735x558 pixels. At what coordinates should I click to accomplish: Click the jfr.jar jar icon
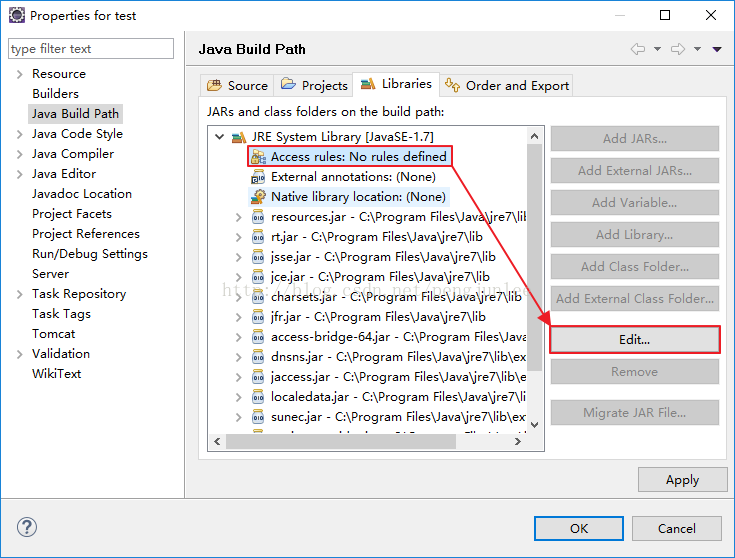pyautogui.click(x=258, y=317)
